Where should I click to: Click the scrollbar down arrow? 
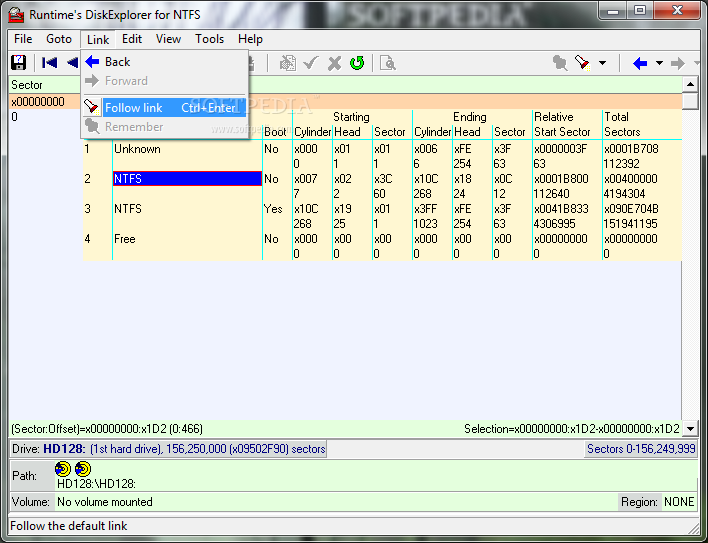click(690, 429)
